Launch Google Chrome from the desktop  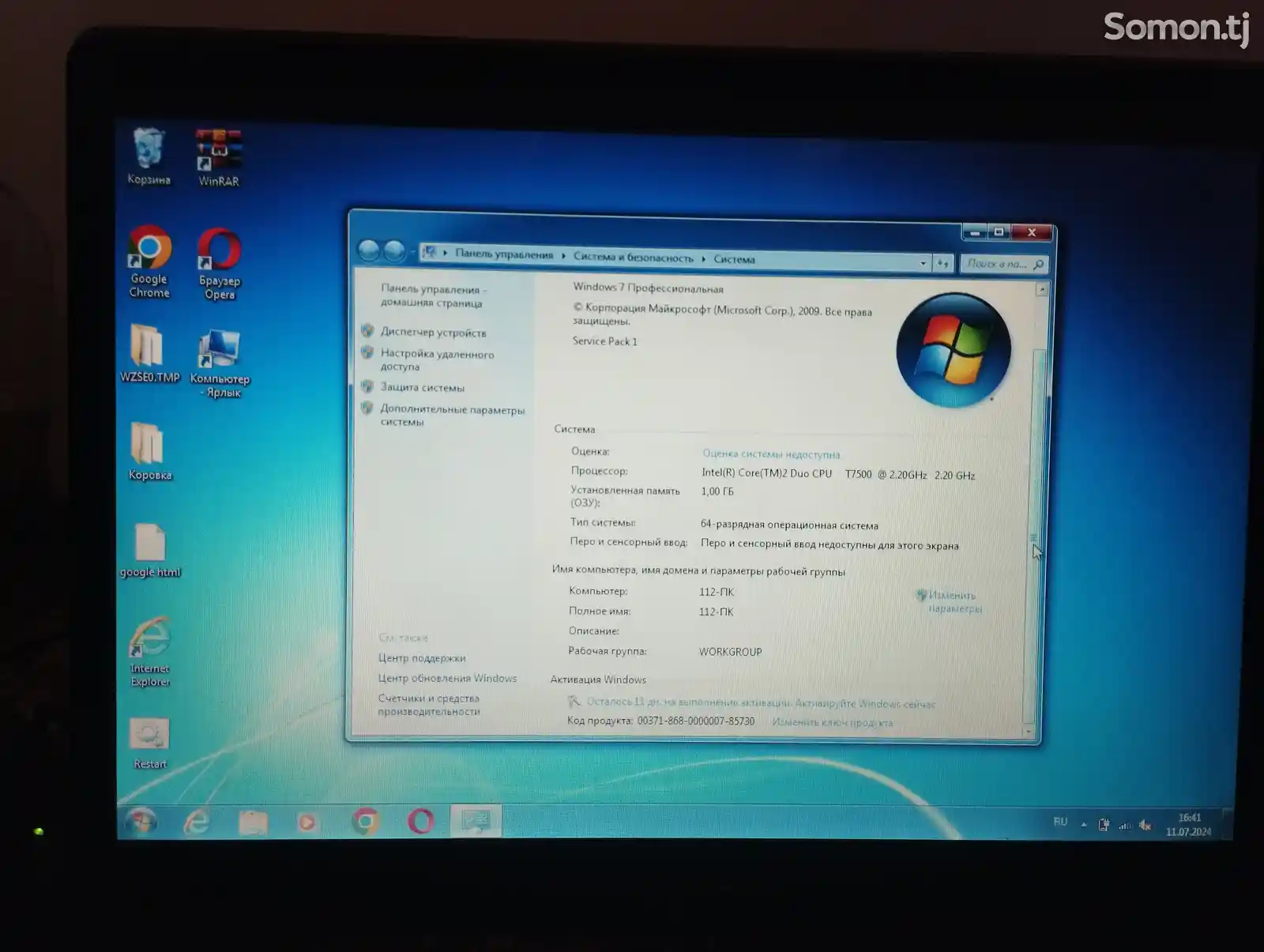(x=149, y=262)
